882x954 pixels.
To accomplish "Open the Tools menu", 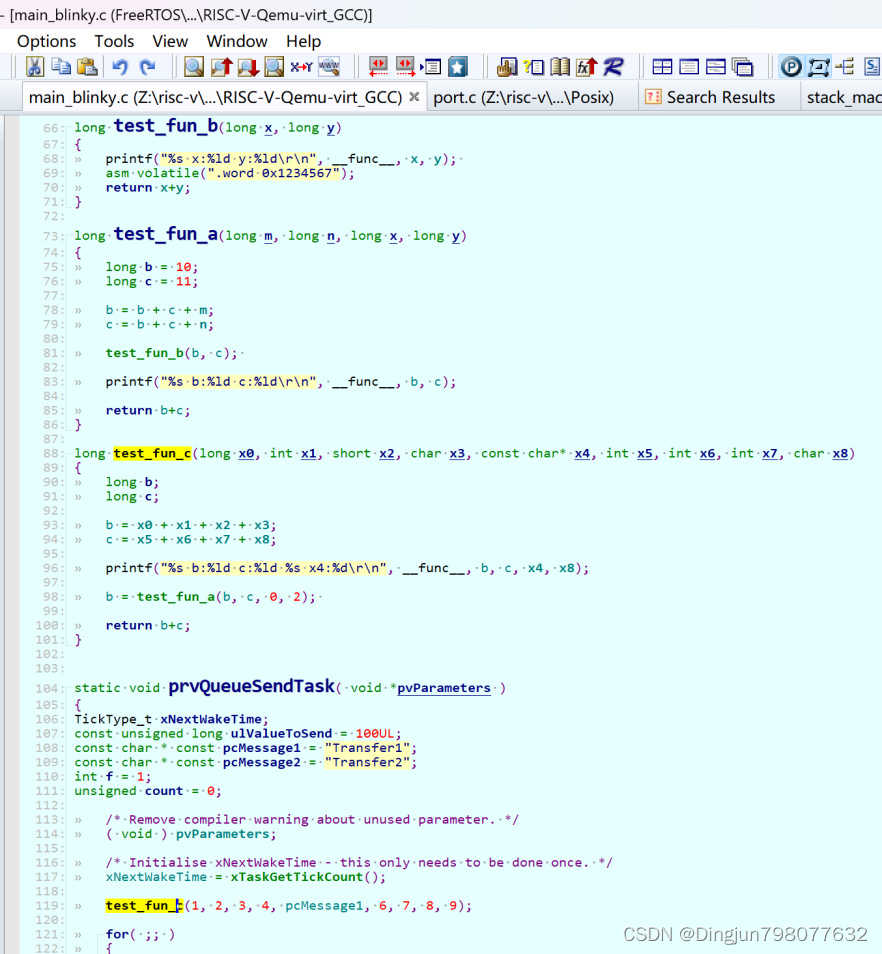I will pyautogui.click(x=114, y=41).
